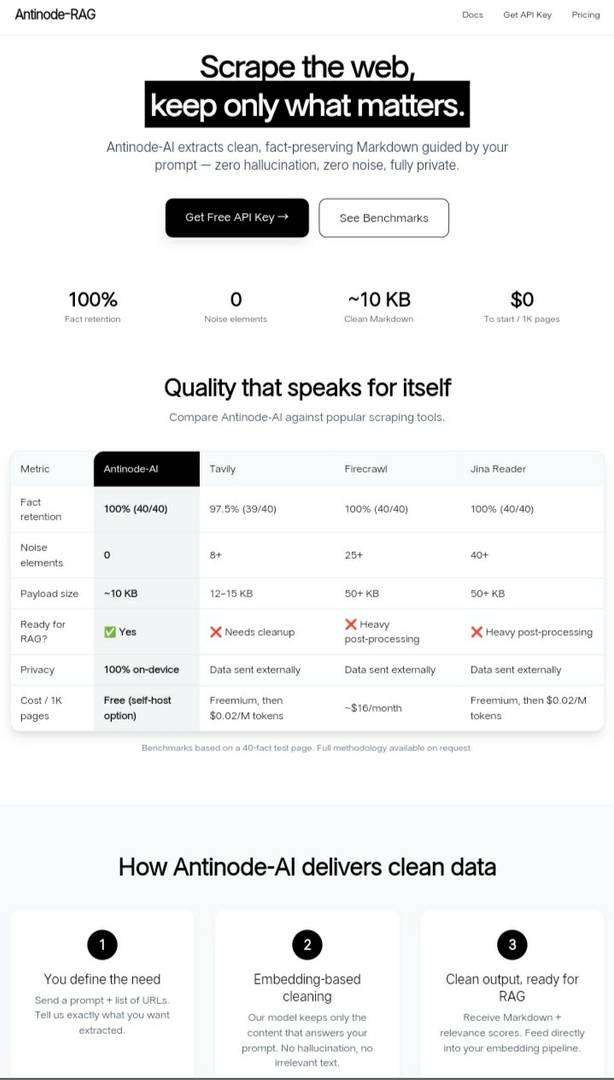Select the Tavily column header
614x1080 pixels.
click(x=223, y=469)
